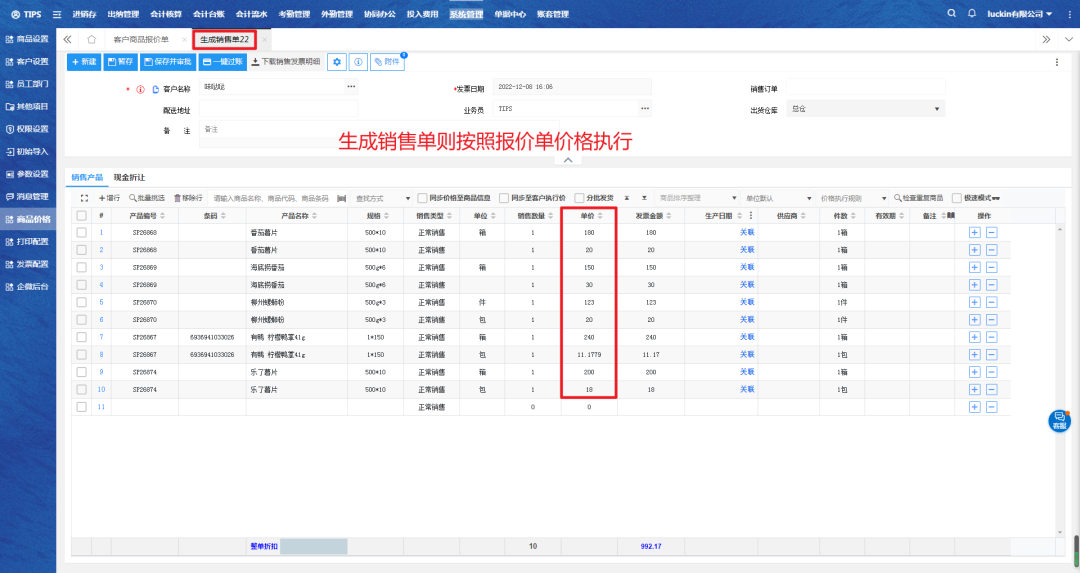The width and height of the screenshot is (1080, 573).
Task: Click the 关联 link in row 3
Action: click(x=747, y=267)
